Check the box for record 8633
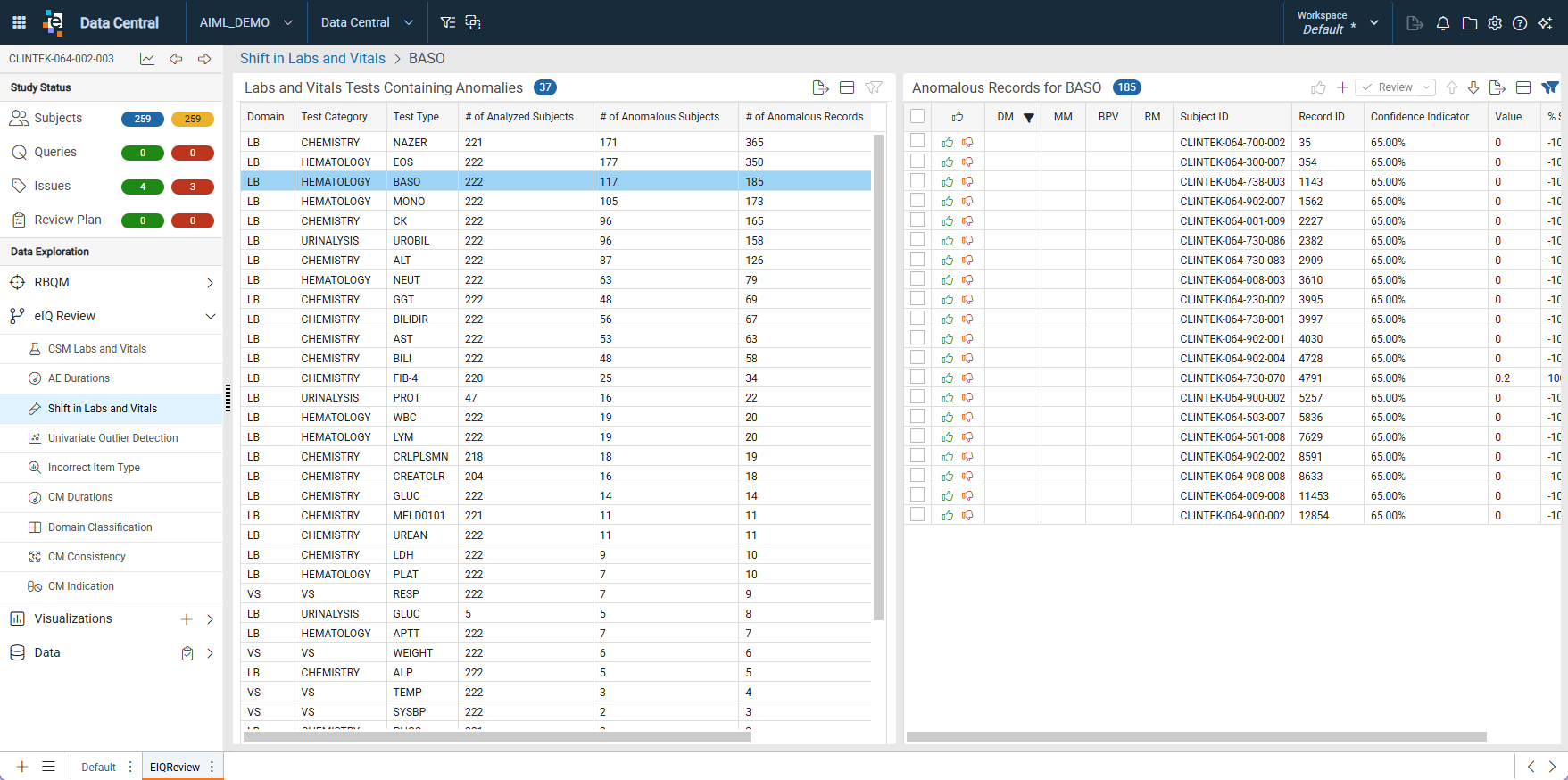Image resolution: width=1568 pixels, height=780 pixels. tap(917, 475)
